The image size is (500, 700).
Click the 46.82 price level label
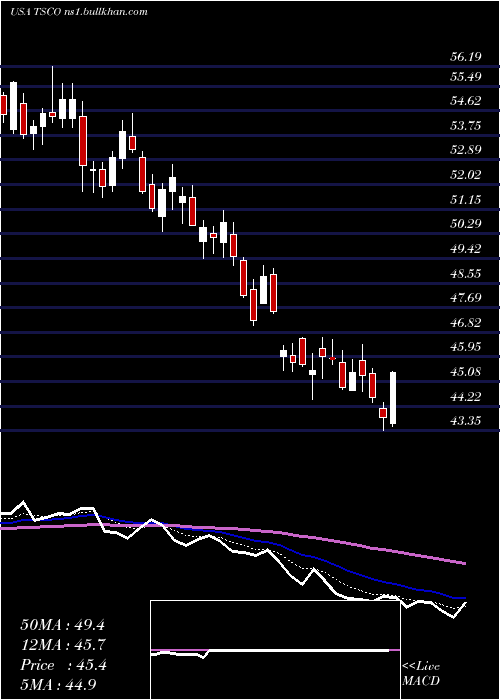(465, 322)
